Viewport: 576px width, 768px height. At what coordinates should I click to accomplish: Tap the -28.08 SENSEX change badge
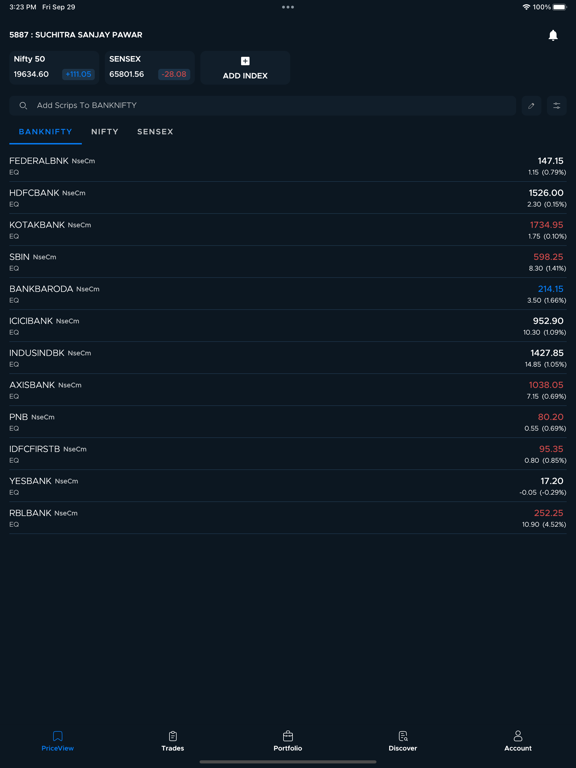coord(174,74)
